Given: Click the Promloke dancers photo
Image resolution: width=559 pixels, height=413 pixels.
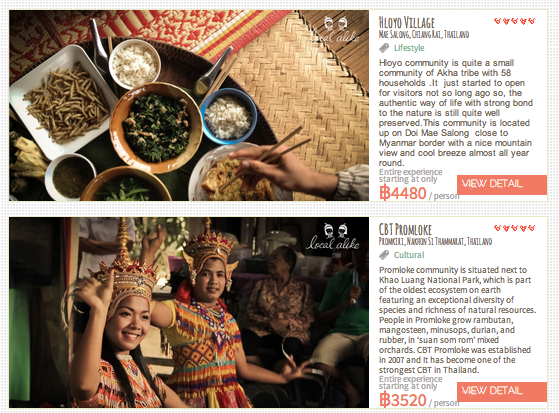Looking at the screenshot, I should (189, 312).
